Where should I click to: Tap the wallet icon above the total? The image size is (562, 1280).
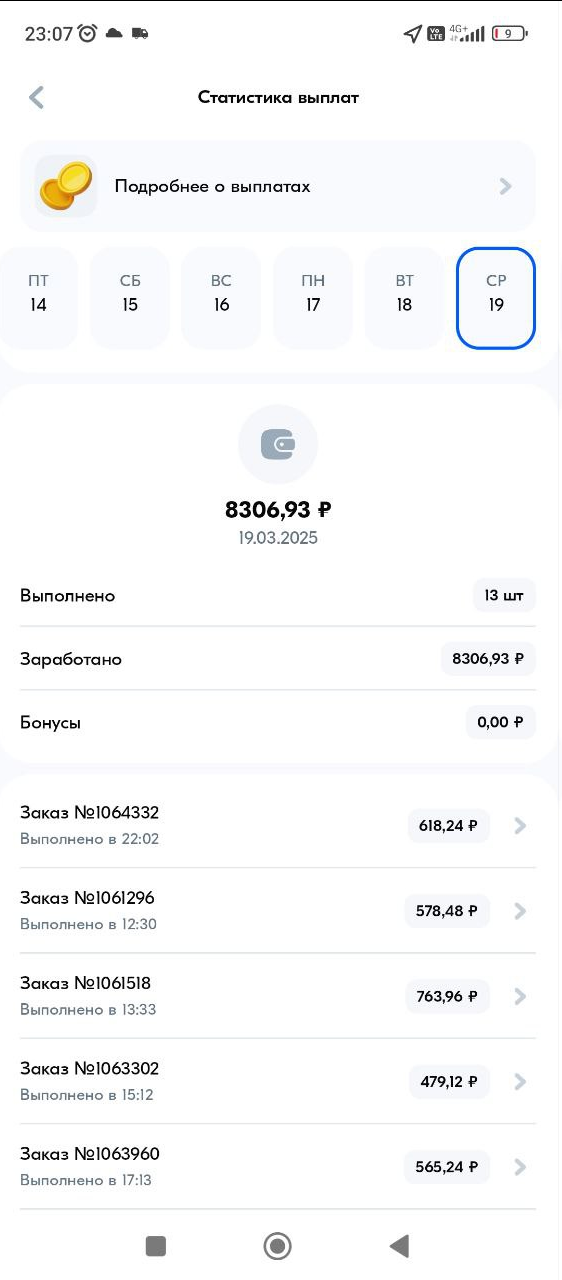pos(278,445)
